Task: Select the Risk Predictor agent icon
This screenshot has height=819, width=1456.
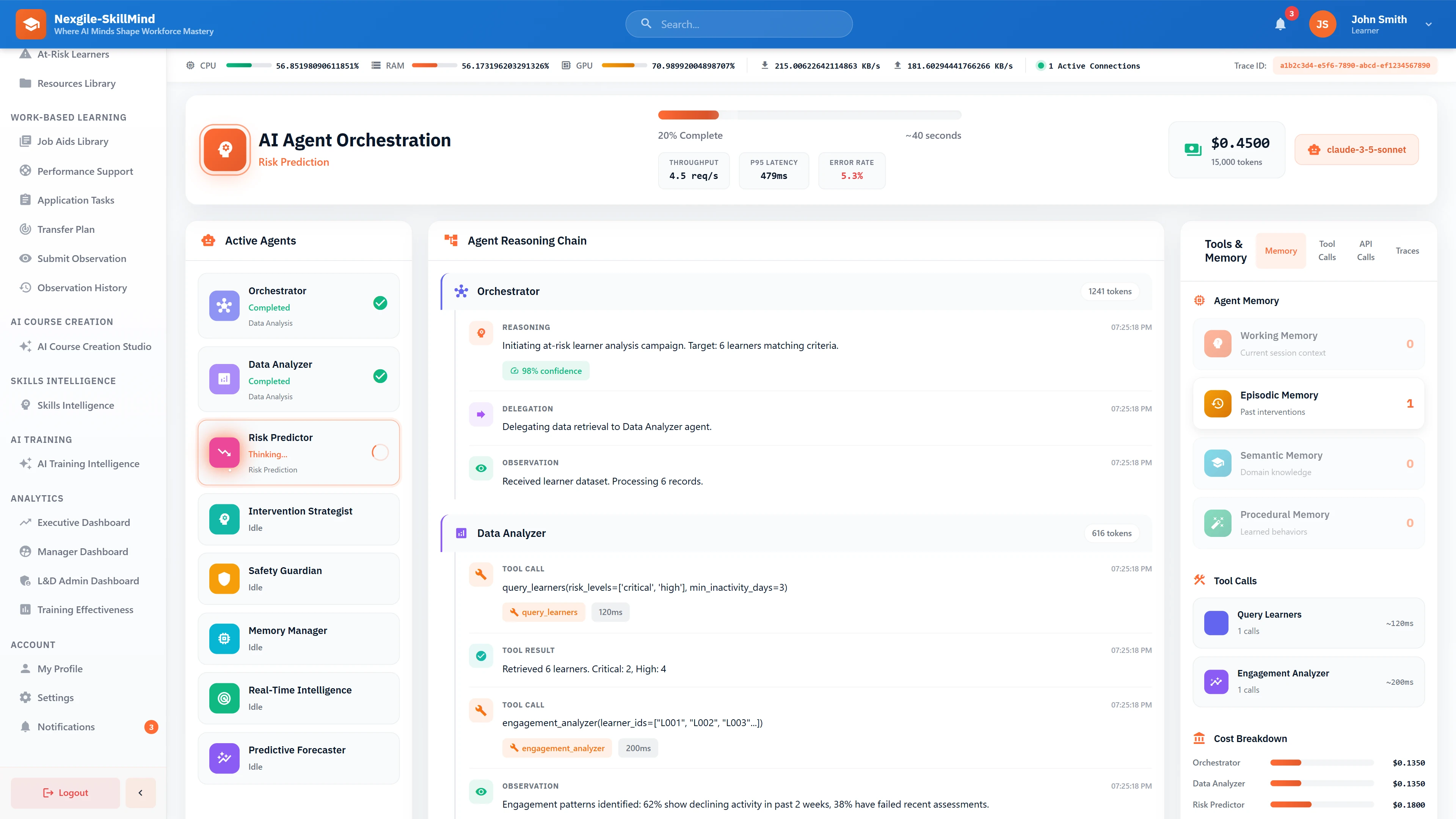Action: 224,452
